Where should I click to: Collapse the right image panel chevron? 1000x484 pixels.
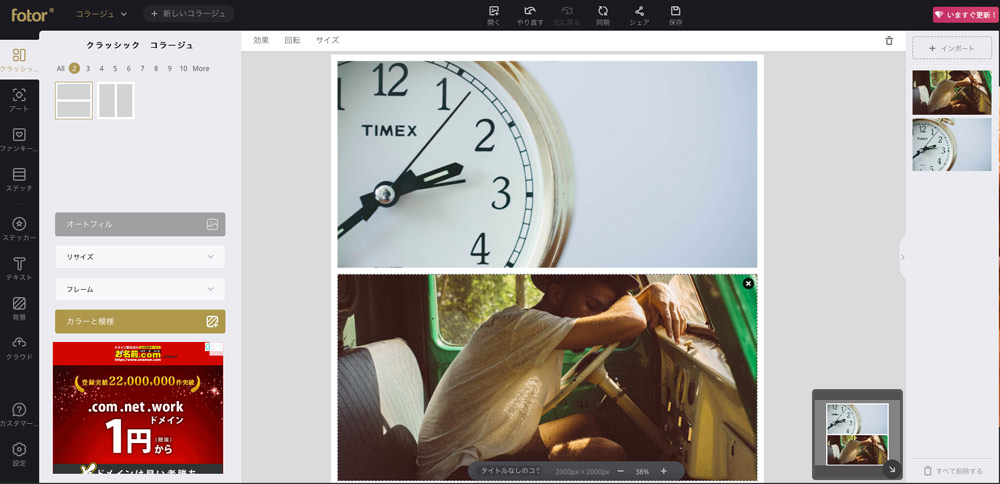point(902,257)
